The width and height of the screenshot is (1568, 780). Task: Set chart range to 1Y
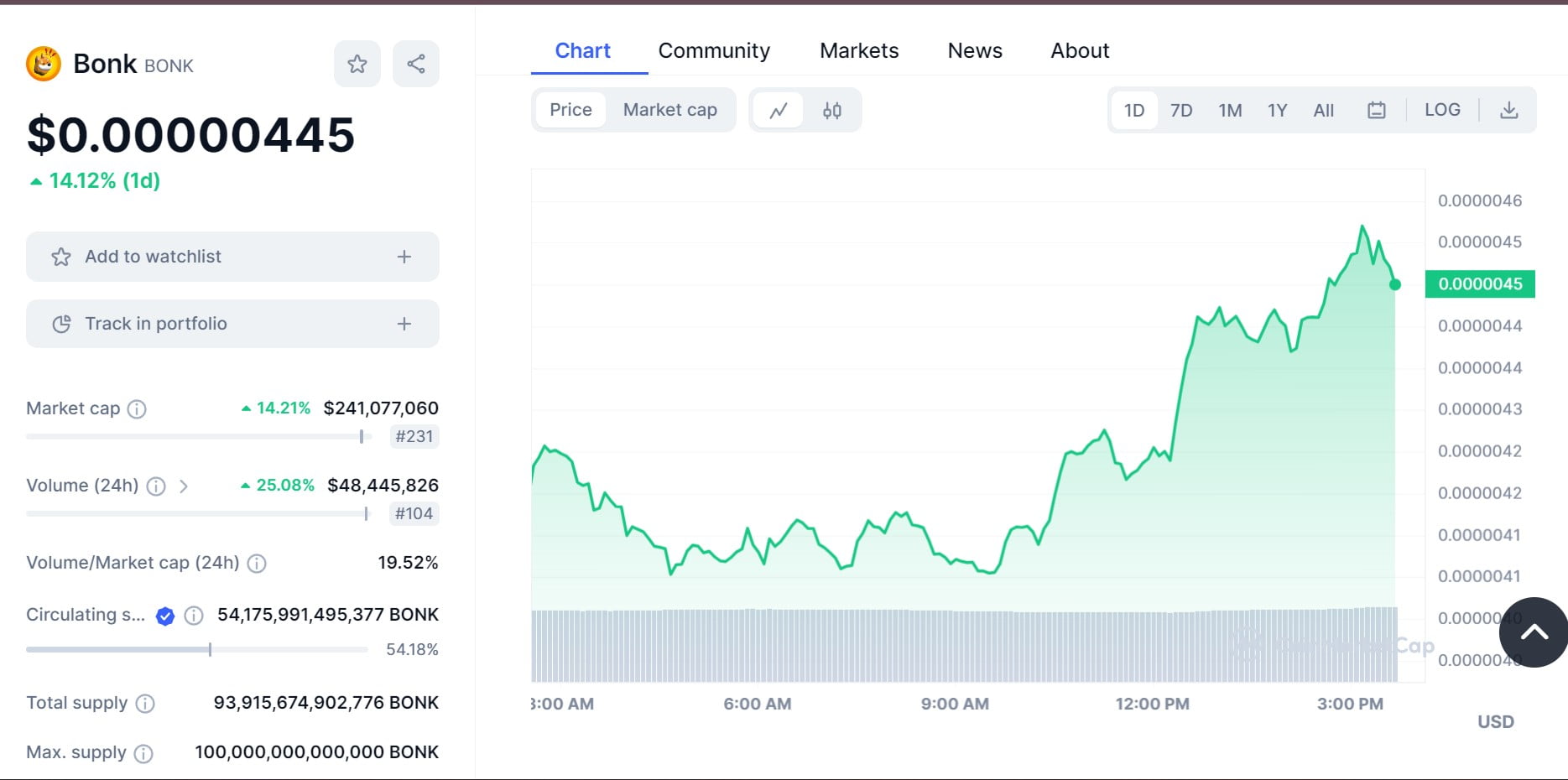[x=1277, y=111]
